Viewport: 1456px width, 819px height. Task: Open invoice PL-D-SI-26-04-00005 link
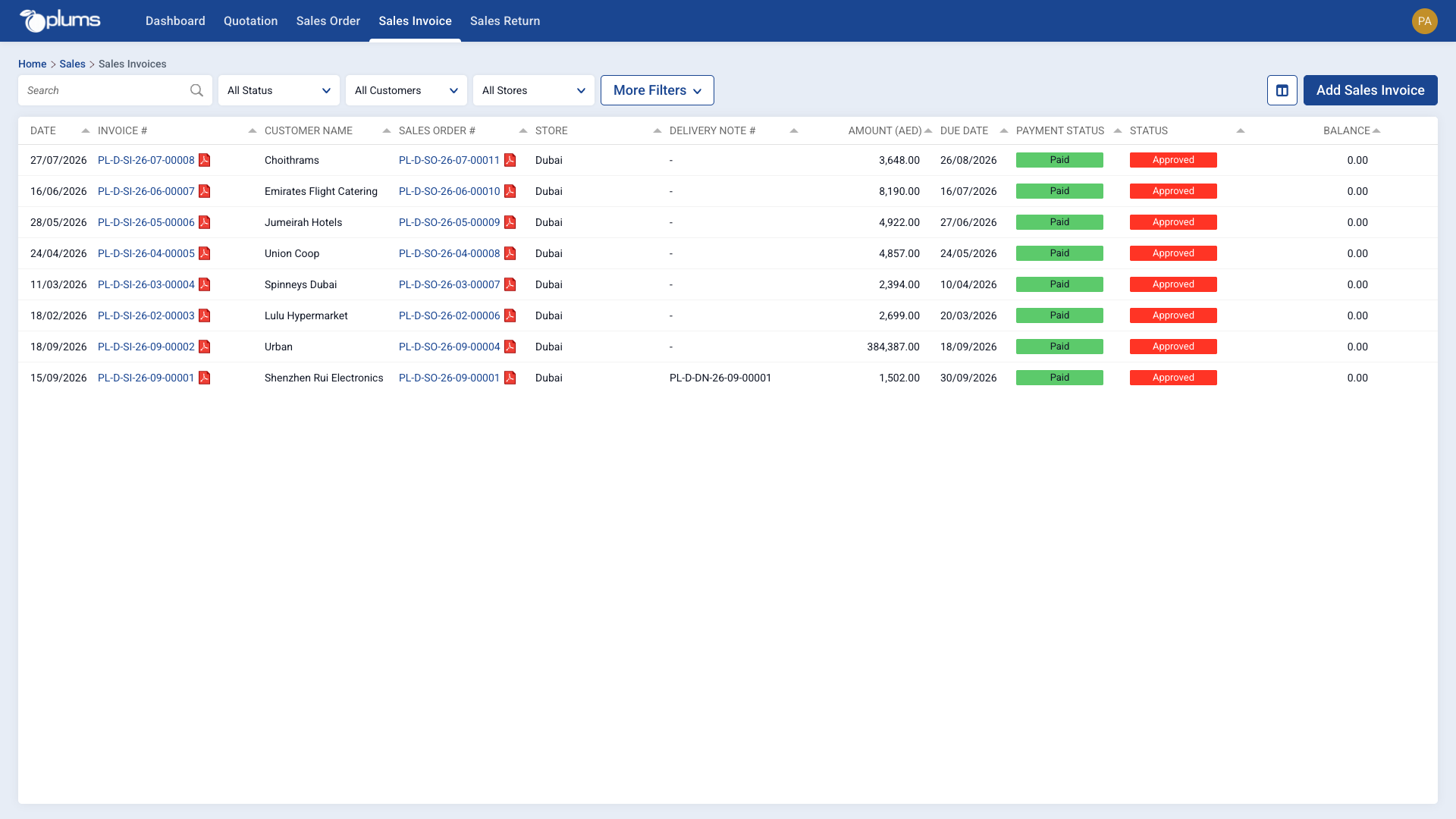coord(146,253)
